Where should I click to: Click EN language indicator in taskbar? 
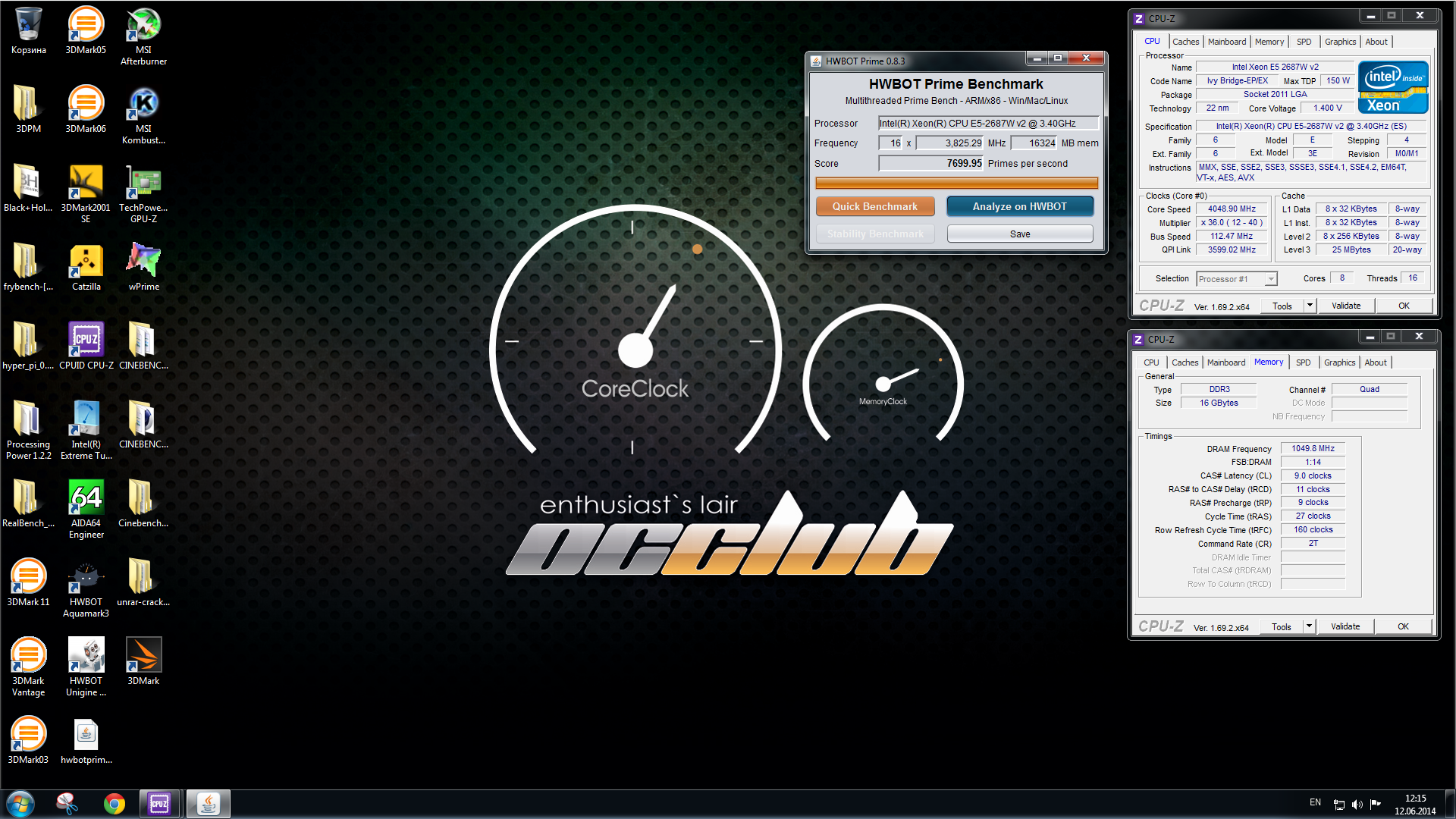point(1315,802)
